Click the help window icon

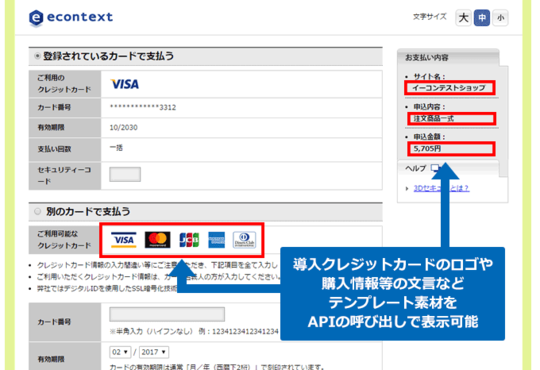pyautogui.click(x=435, y=168)
